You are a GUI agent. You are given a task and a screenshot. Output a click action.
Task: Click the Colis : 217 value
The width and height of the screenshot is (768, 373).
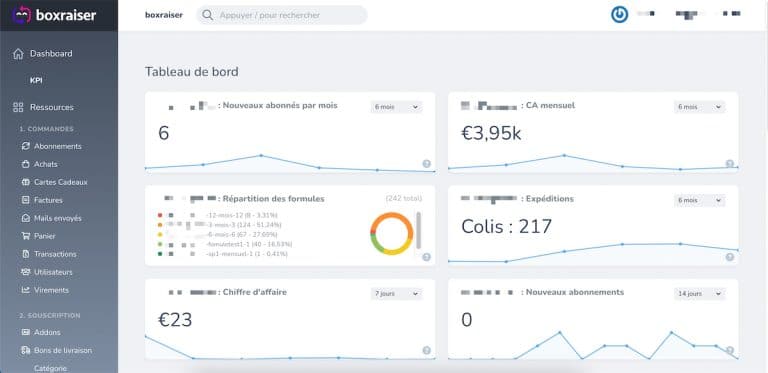[506, 227]
